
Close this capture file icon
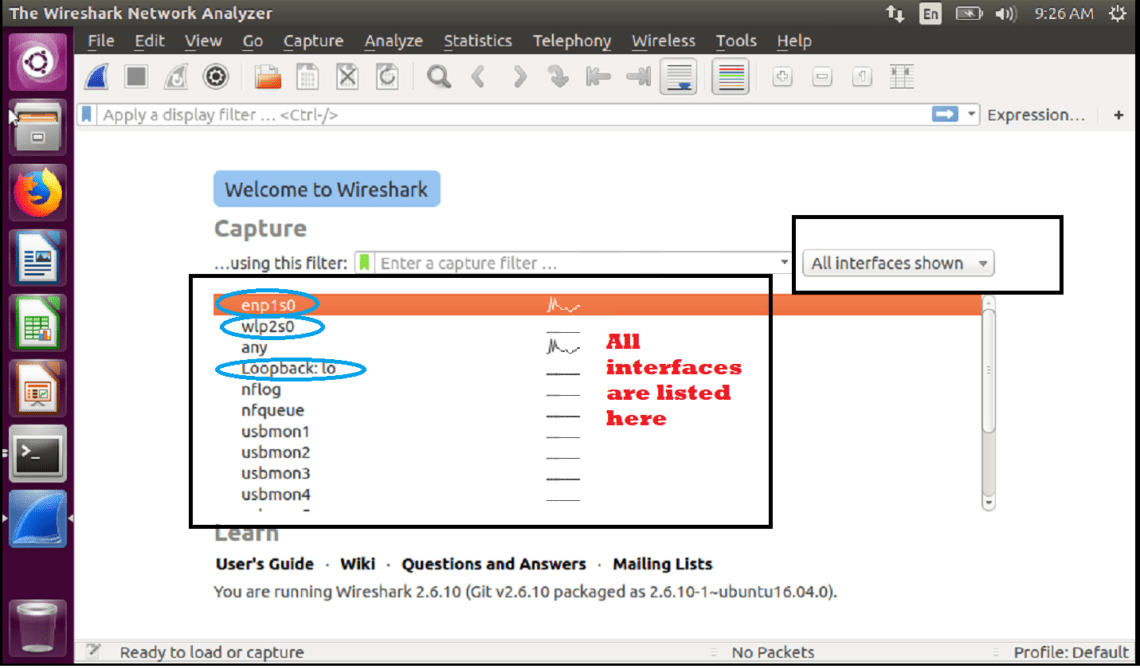348,76
